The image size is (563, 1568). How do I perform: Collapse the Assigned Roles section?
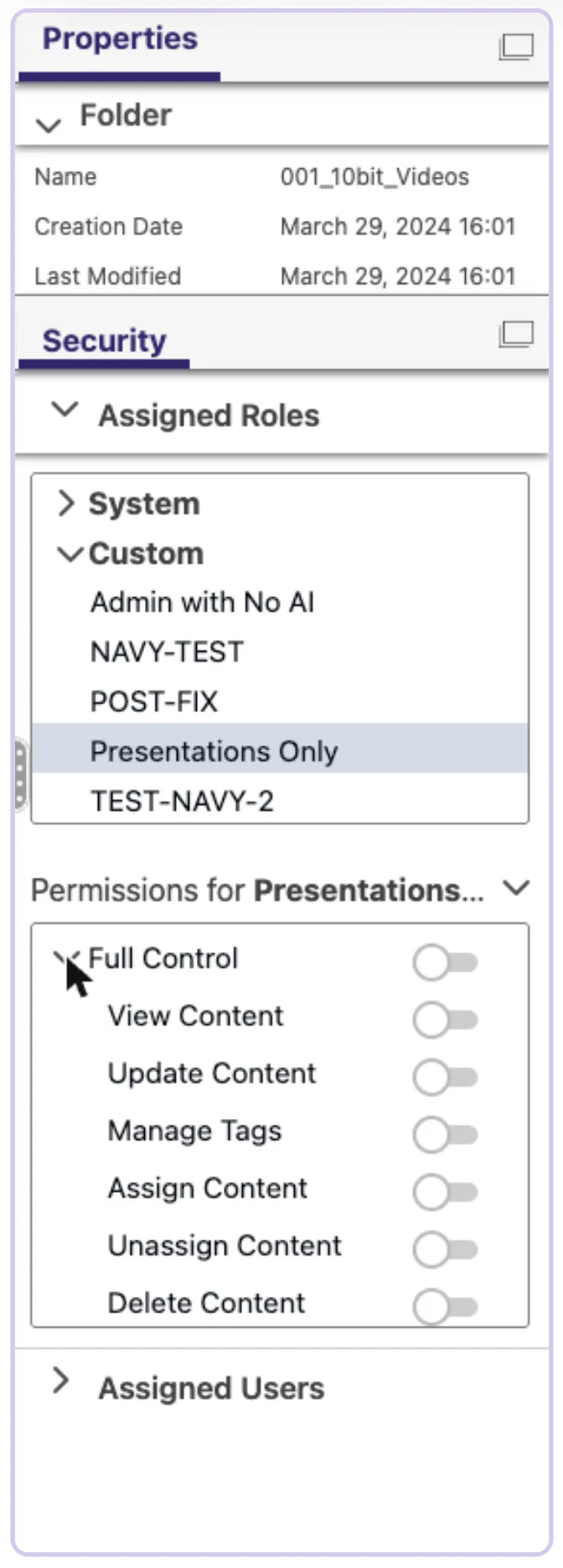click(65, 410)
